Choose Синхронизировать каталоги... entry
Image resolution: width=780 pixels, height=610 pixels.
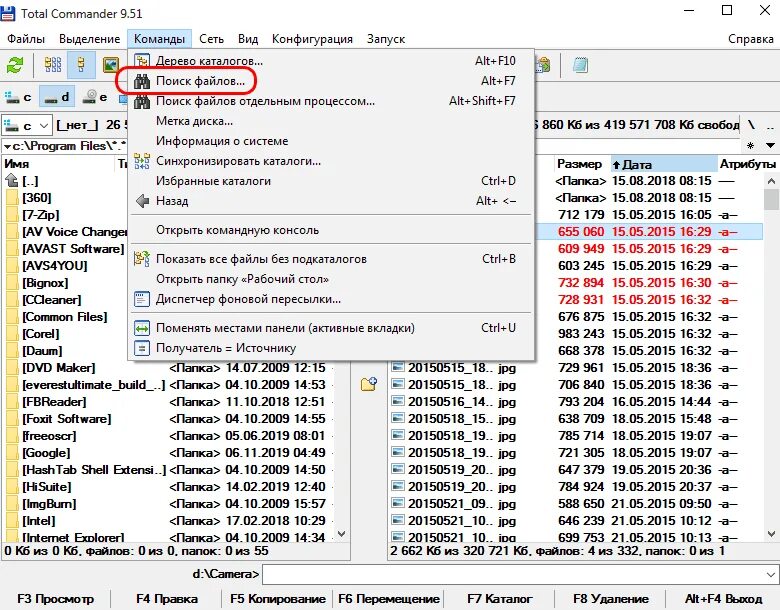click(x=331, y=161)
